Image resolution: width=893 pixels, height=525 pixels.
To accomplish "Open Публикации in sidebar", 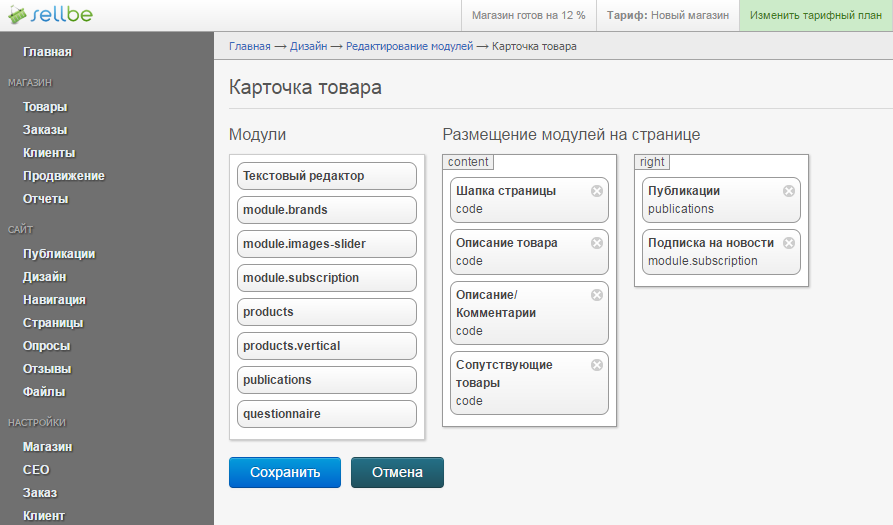I will click(59, 254).
